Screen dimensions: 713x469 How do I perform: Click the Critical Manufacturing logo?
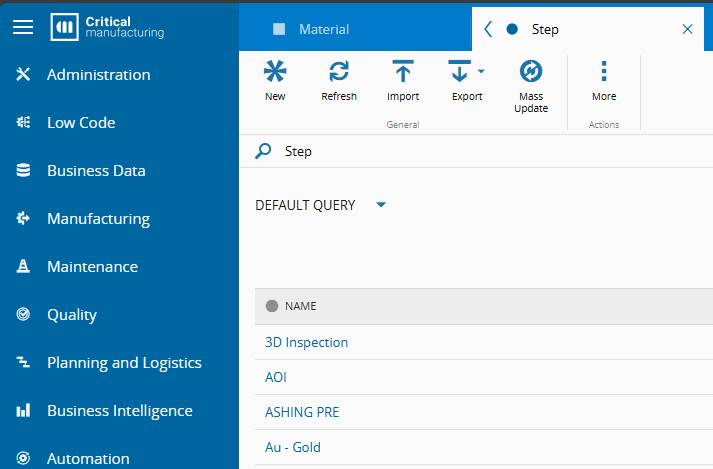(108, 28)
